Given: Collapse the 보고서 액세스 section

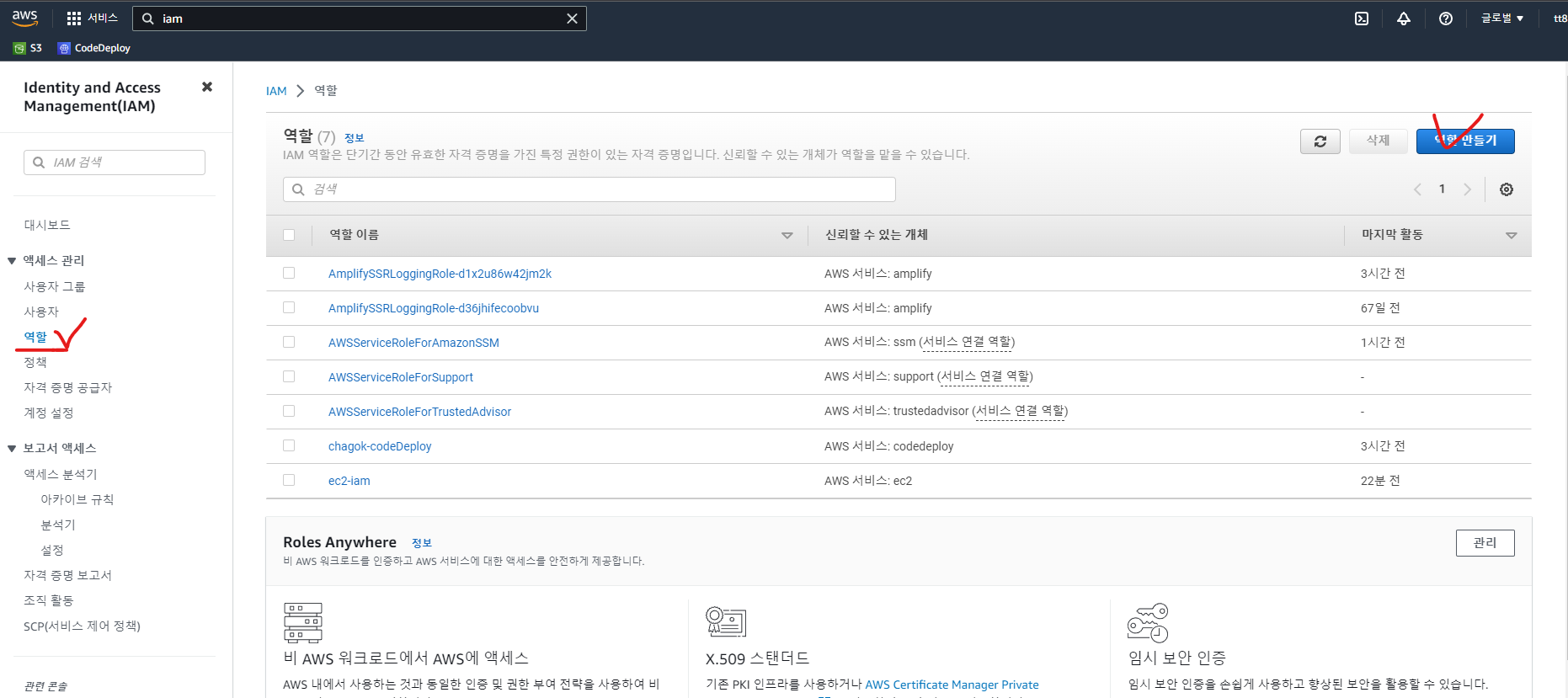Looking at the screenshot, I should [12, 448].
